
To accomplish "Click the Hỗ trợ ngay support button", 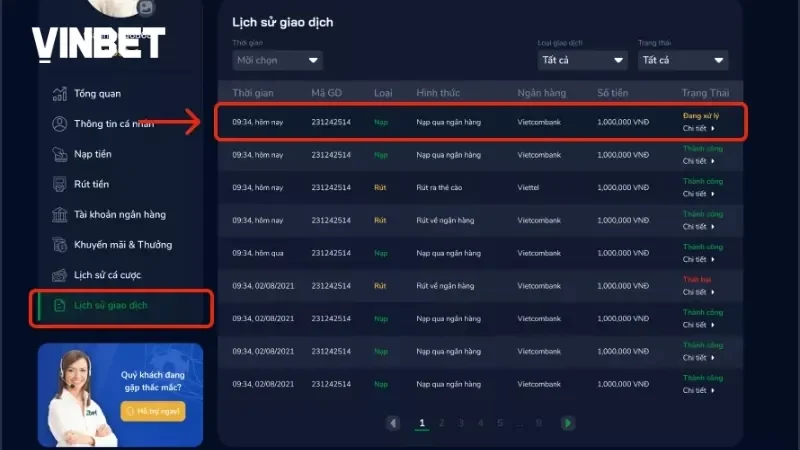I will (152, 411).
